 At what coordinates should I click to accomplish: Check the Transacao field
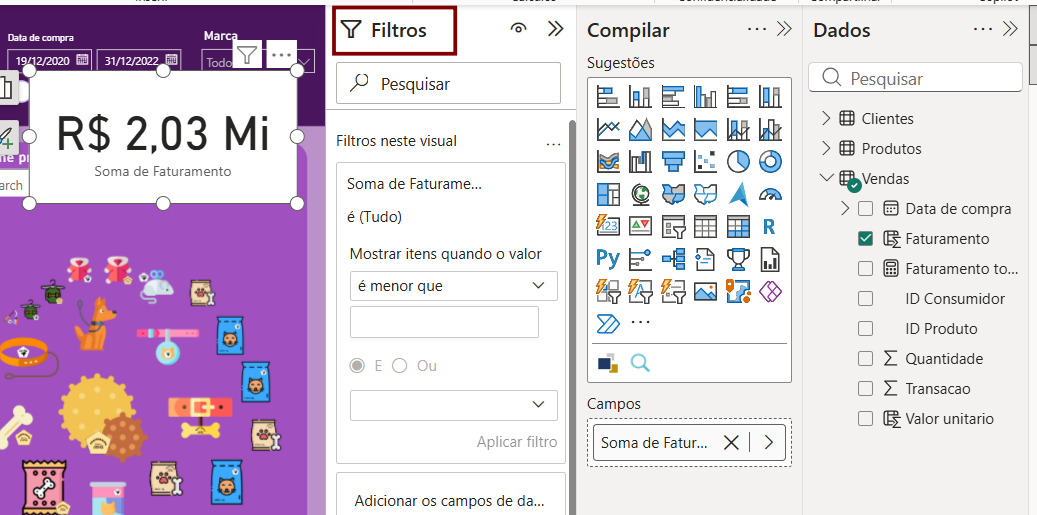865,389
